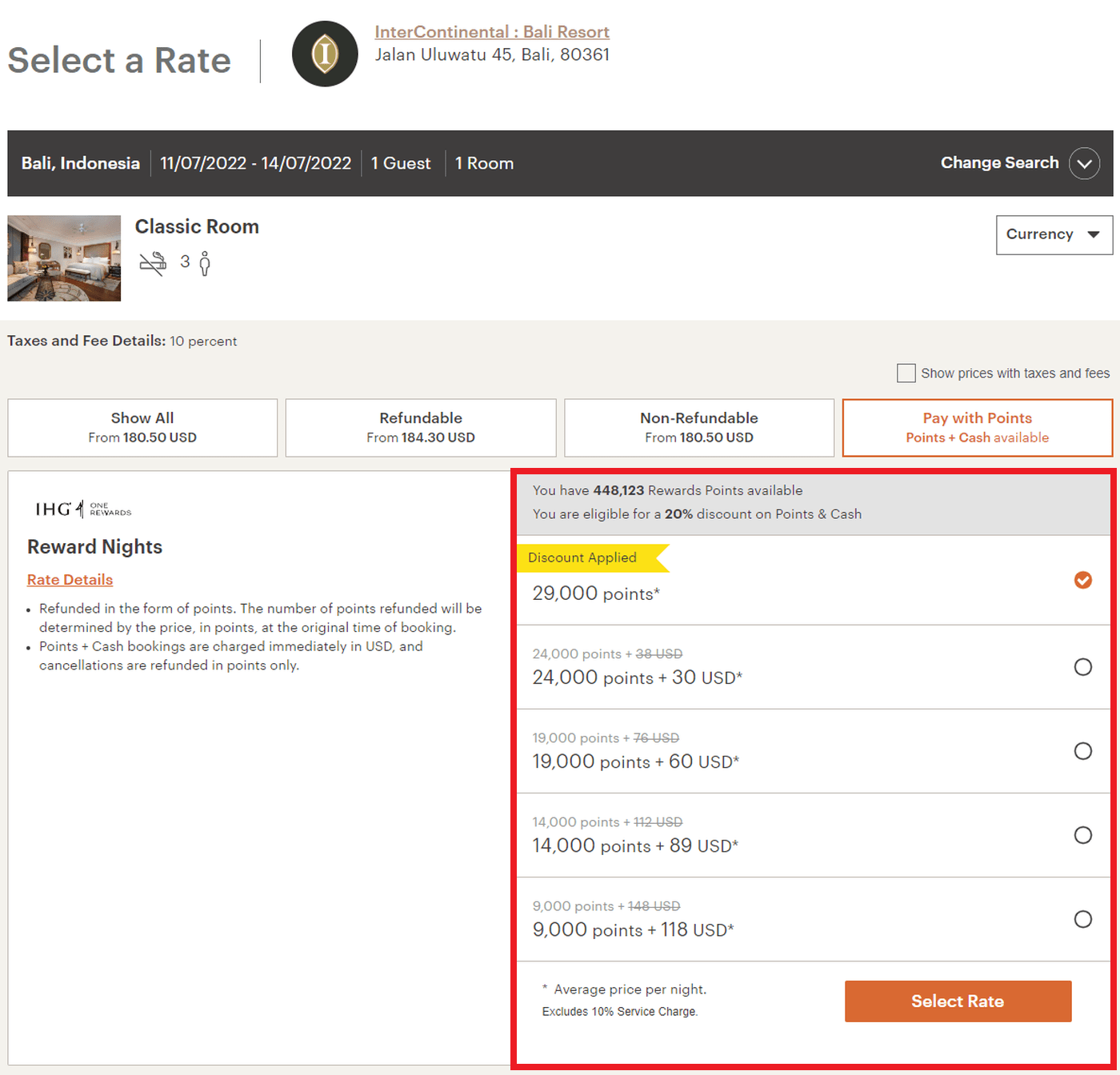This screenshot has height=1075, width=1120.
Task: Click the IHG One Rewards logo
Action: pyautogui.click(x=83, y=509)
